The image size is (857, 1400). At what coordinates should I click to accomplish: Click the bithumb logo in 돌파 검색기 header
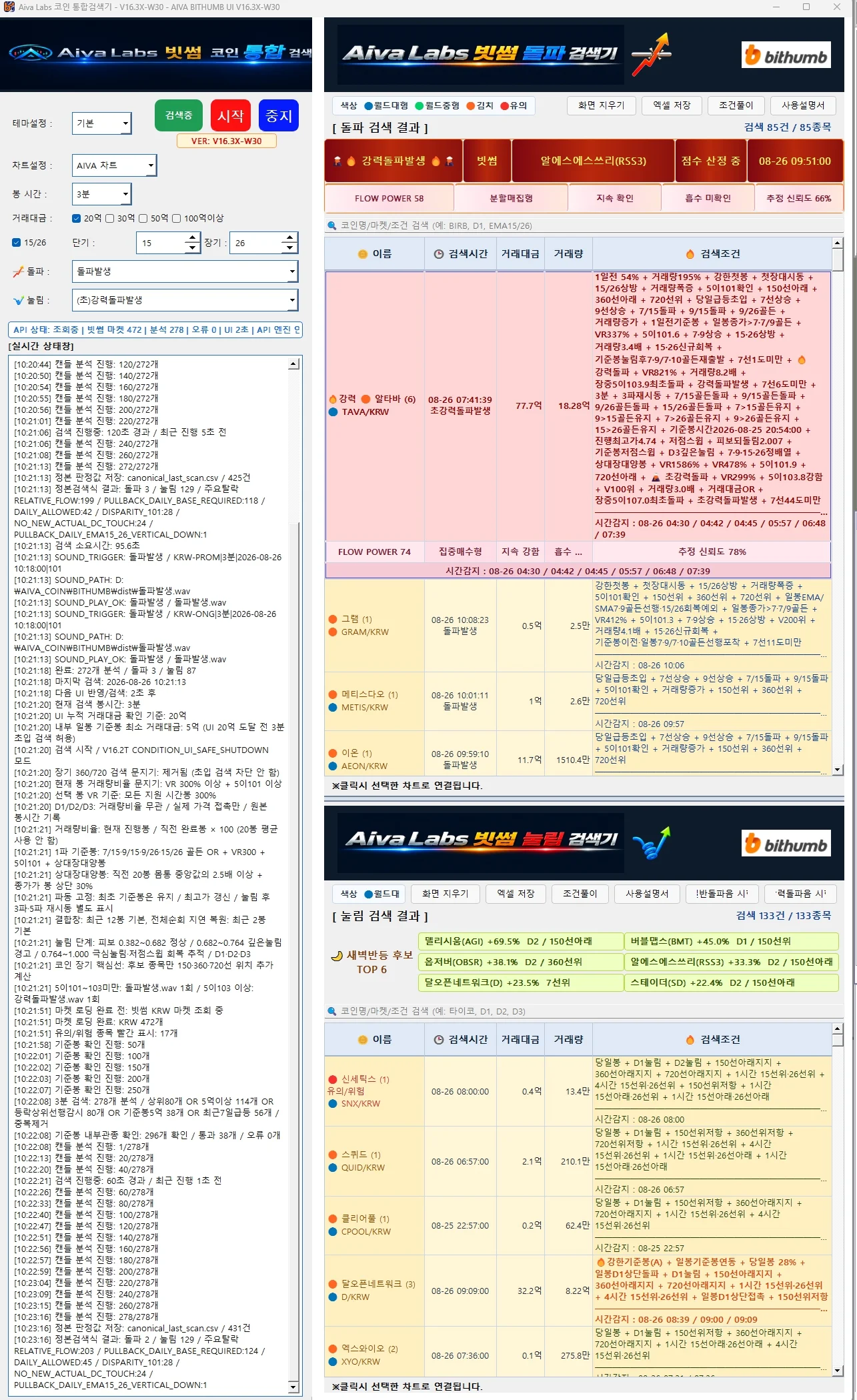click(786, 55)
